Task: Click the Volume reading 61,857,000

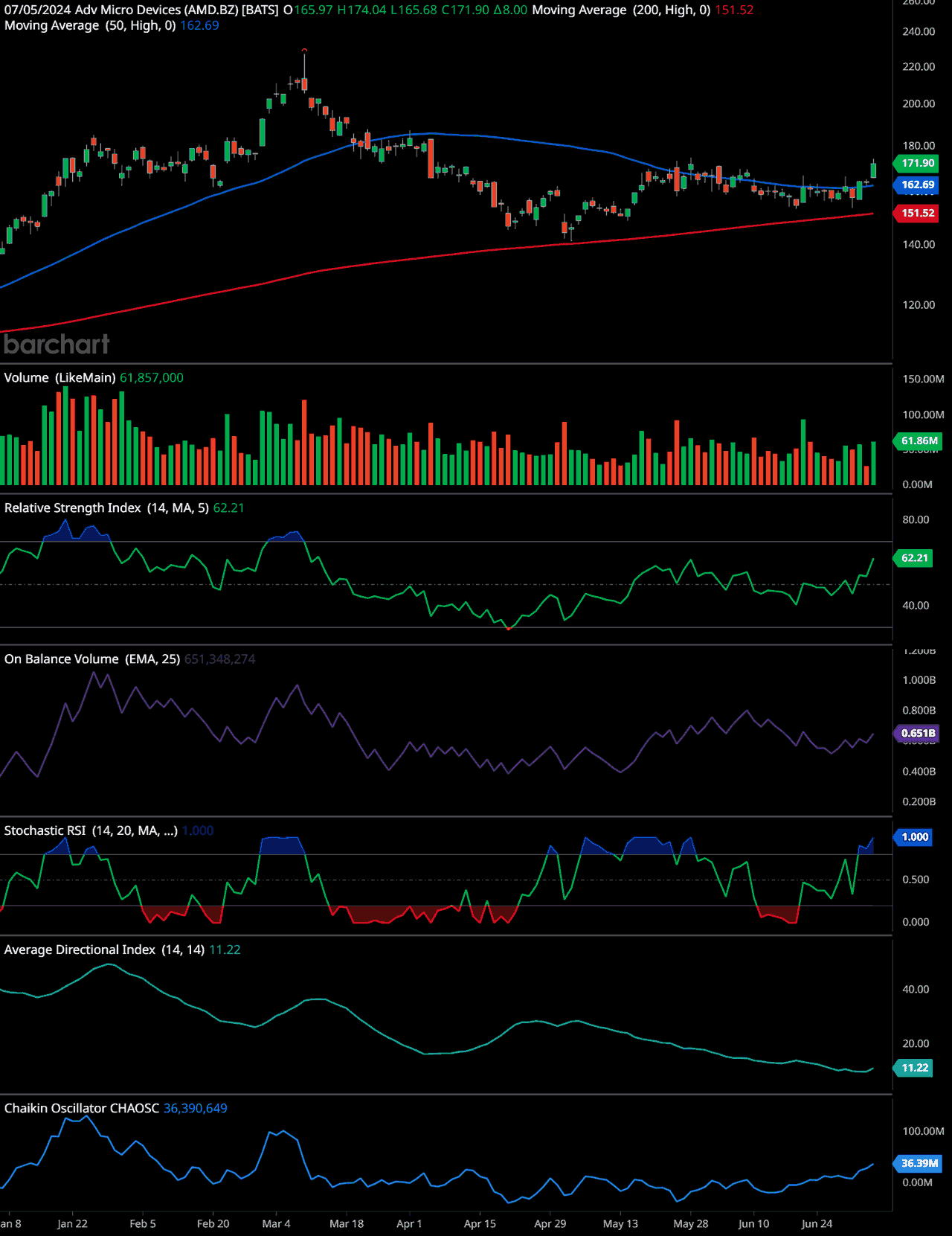Action: tap(152, 378)
